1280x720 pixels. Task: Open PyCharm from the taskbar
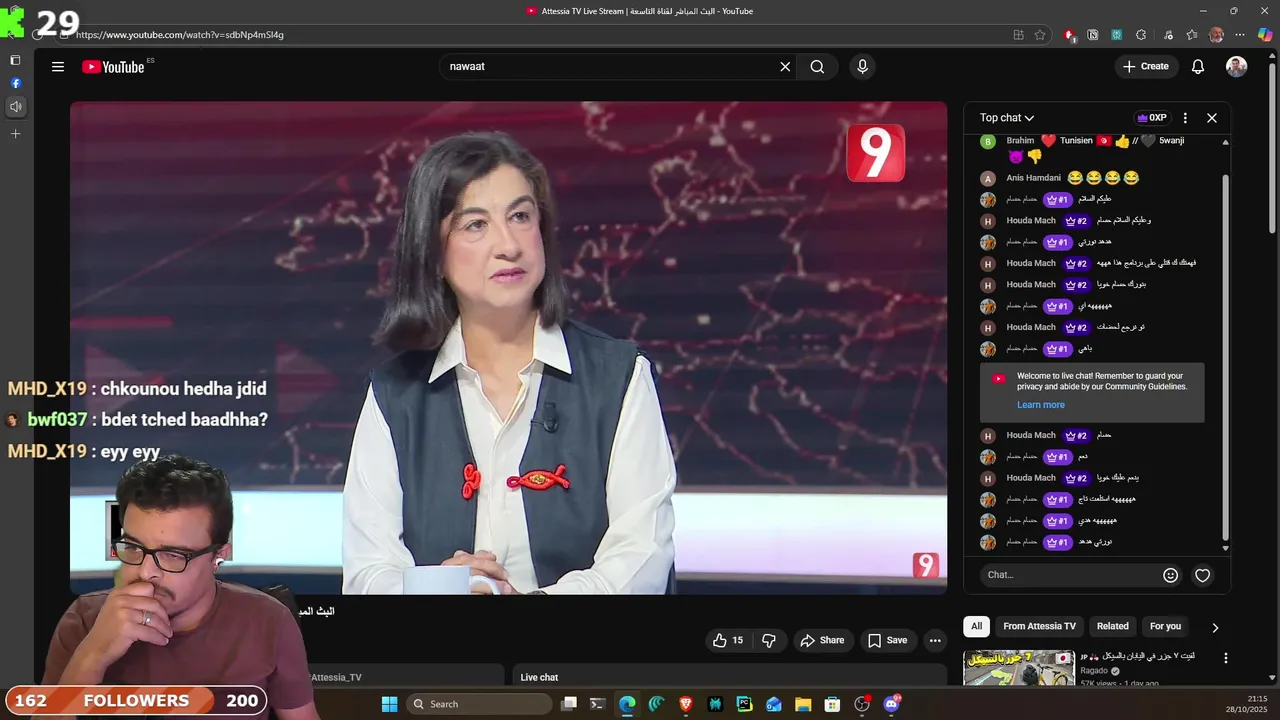click(x=744, y=704)
